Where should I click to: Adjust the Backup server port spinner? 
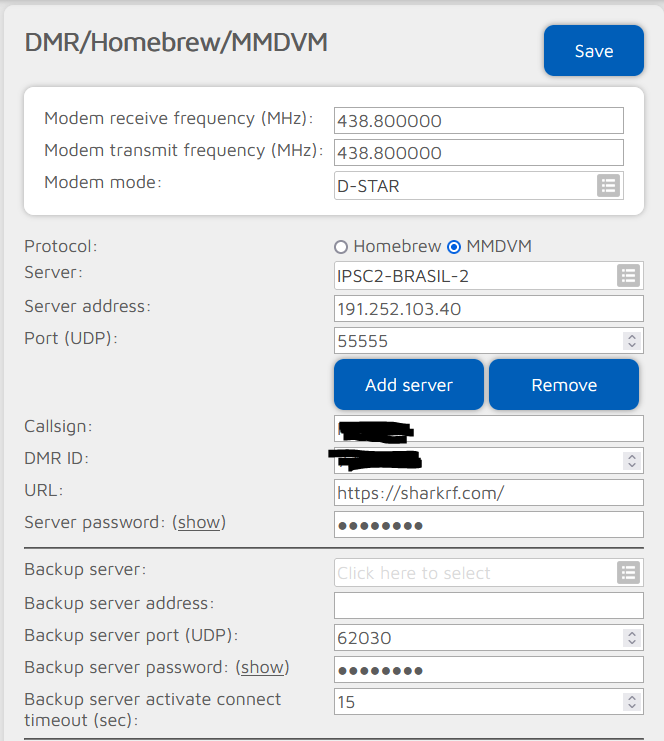coord(632,637)
